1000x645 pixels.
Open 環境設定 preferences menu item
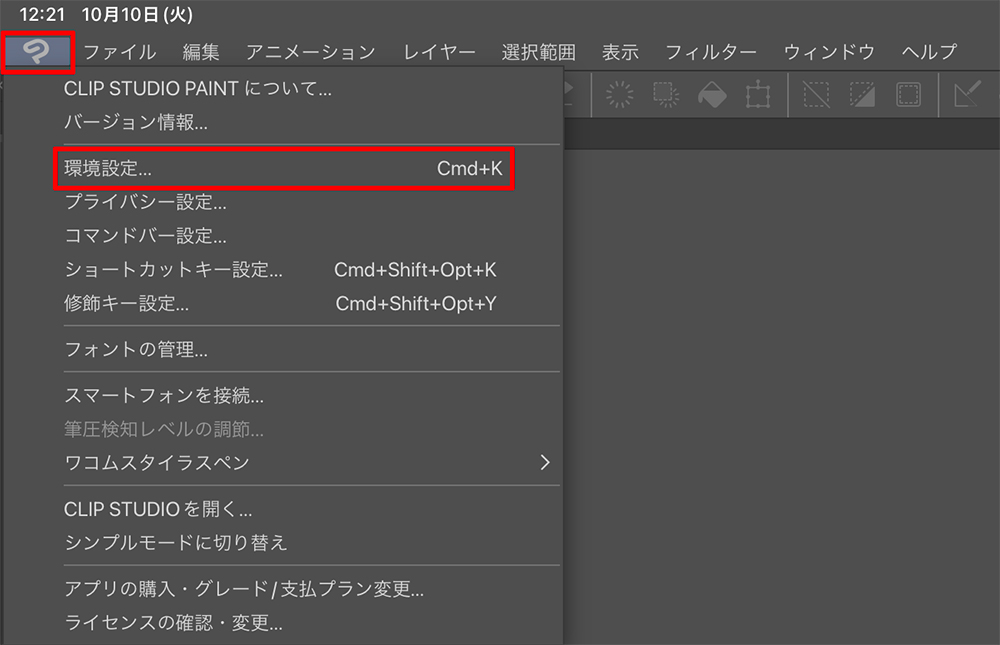tap(283, 169)
